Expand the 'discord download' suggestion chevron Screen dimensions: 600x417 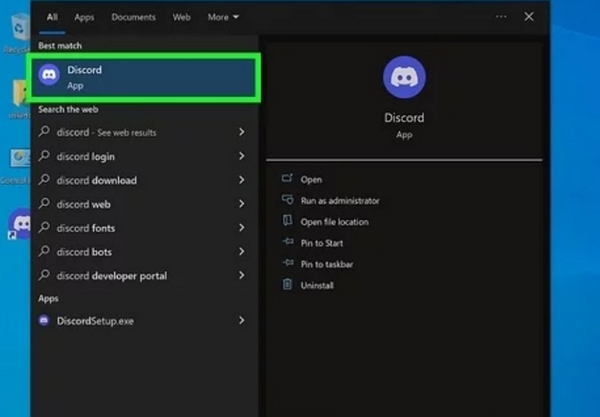[x=242, y=181]
